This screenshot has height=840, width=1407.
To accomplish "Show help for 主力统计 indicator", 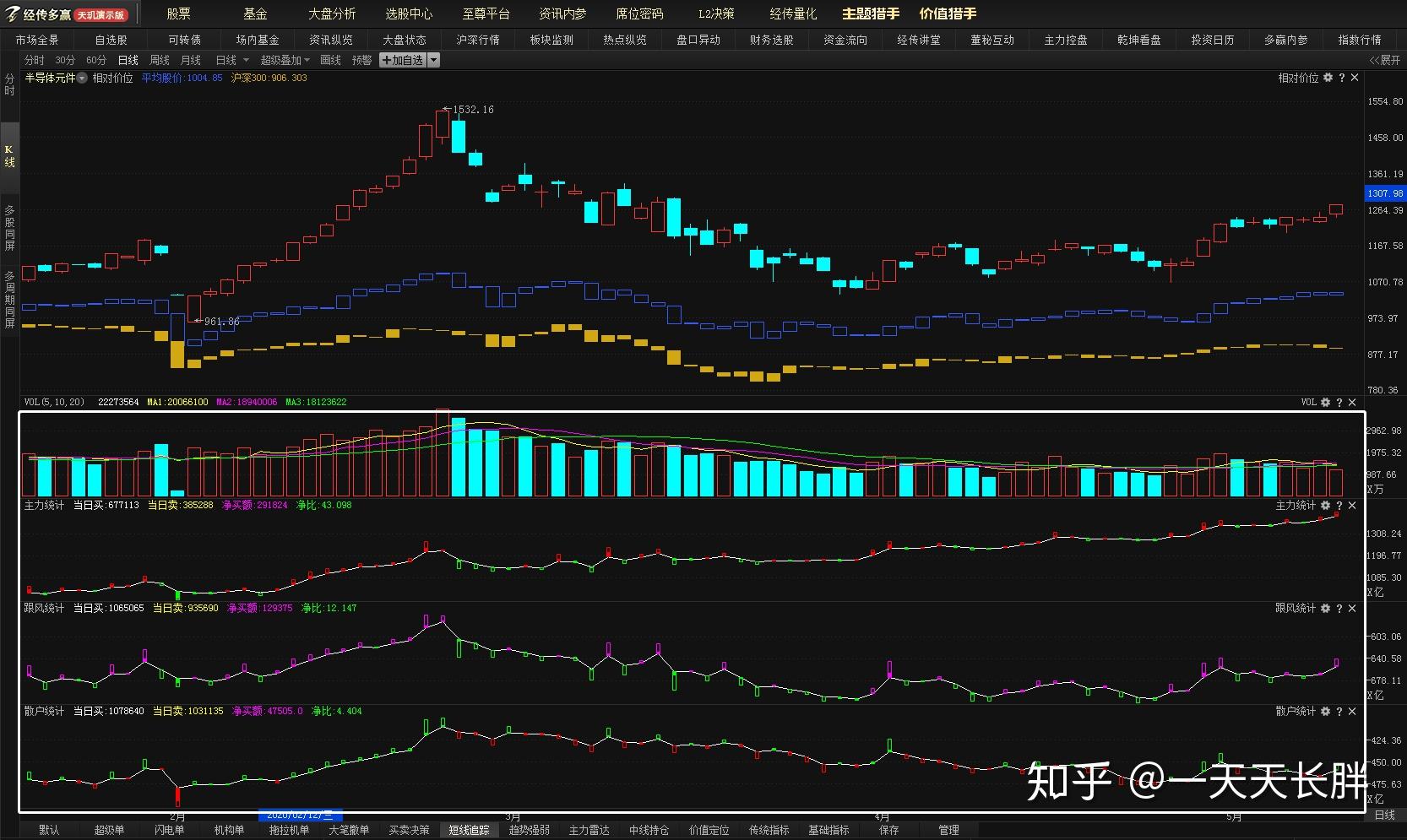I will [1339, 506].
